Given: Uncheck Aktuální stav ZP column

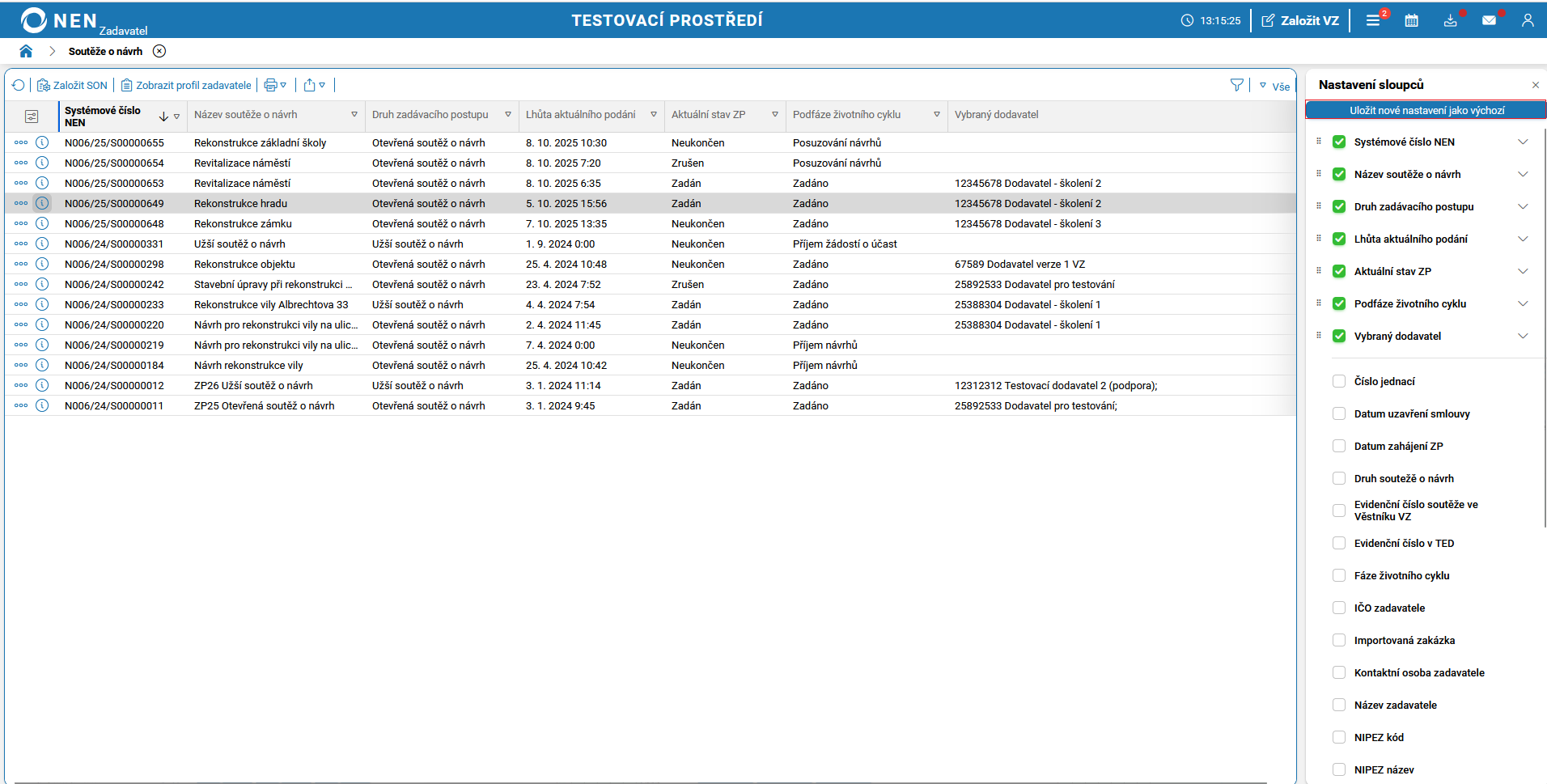Looking at the screenshot, I should coord(1339,271).
